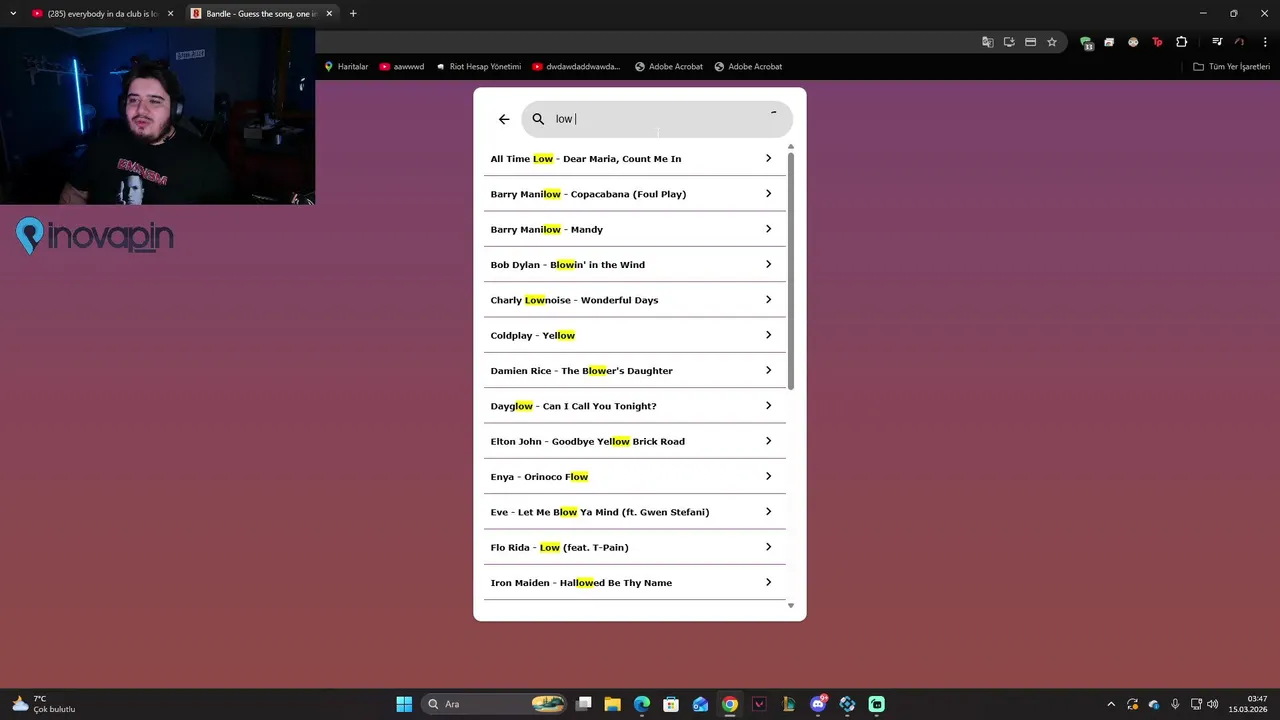Click the payment card icon in address bar
1280x720 pixels.
[1030, 42]
